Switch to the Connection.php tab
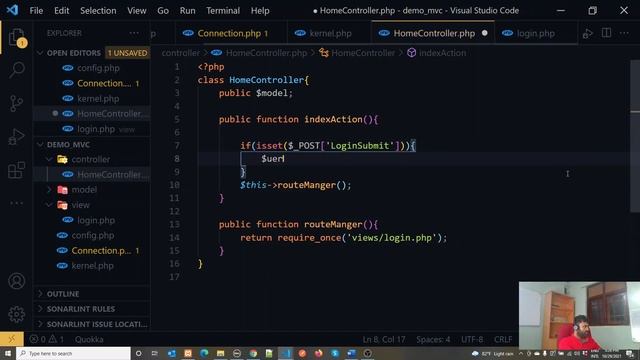Viewport: 640px width, 360px height. [231, 33]
